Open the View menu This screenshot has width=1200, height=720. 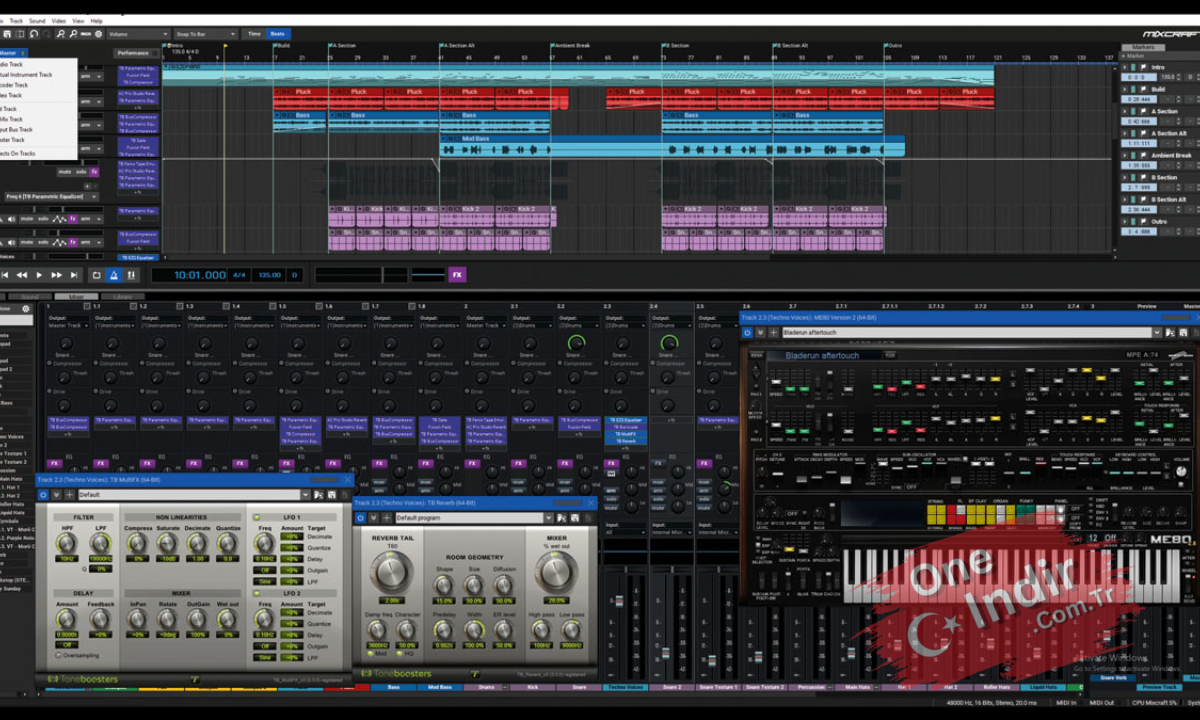click(x=79, y=20)
